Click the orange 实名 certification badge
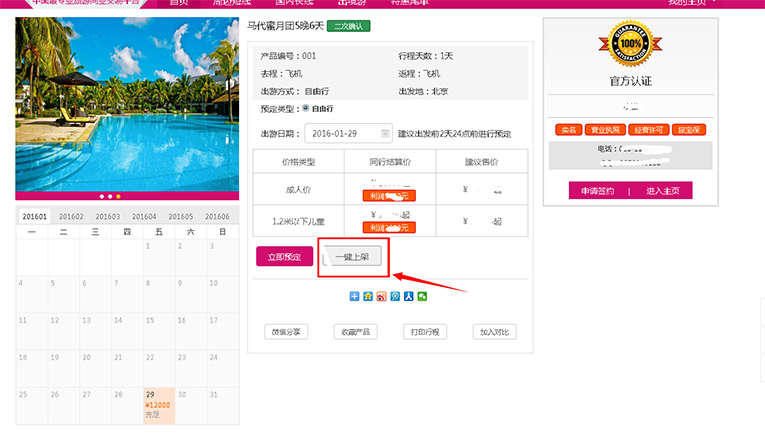This screenshot has height=433, width=765. point(568,130)
